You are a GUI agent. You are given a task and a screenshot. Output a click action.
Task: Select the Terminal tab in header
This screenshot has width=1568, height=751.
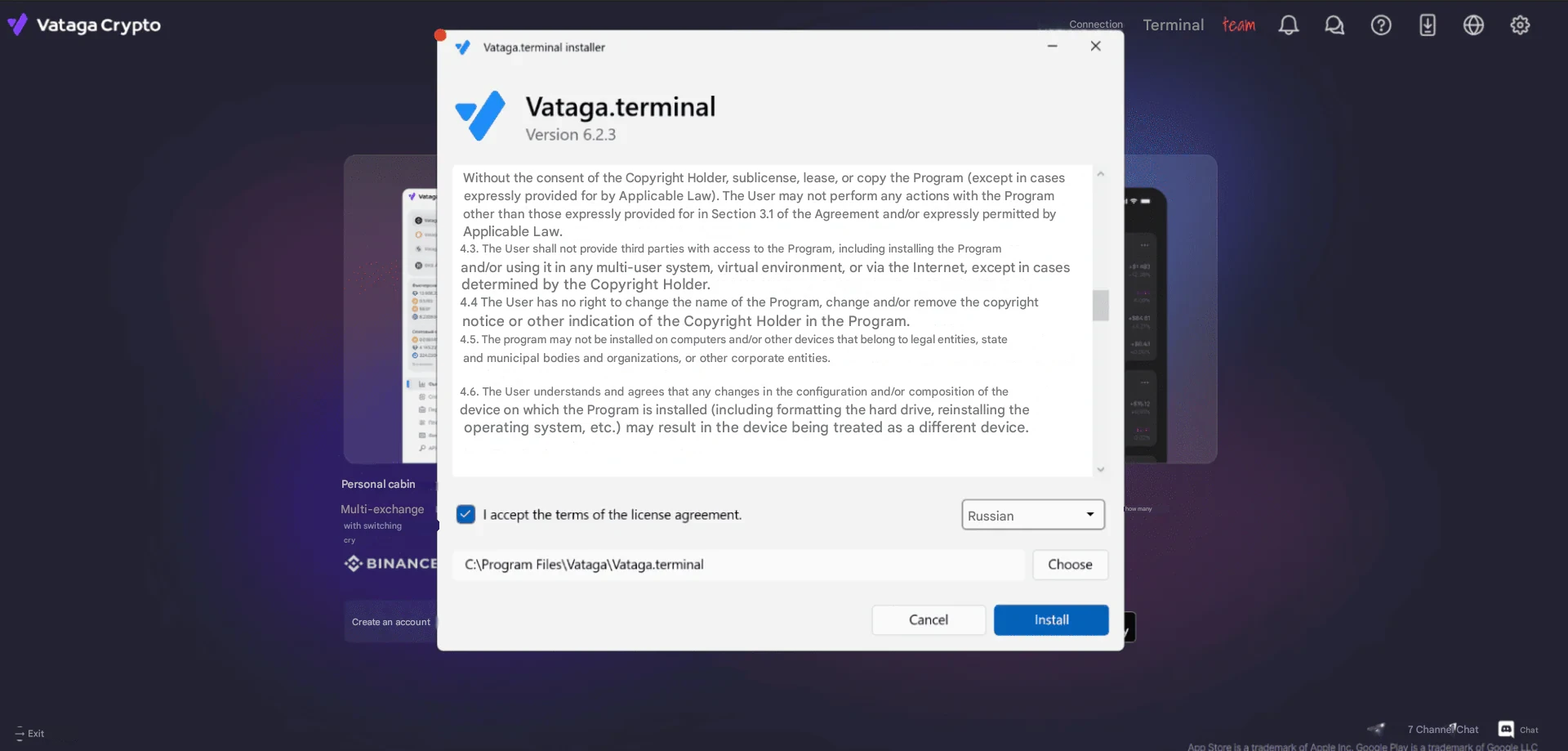coord(1173,25)
